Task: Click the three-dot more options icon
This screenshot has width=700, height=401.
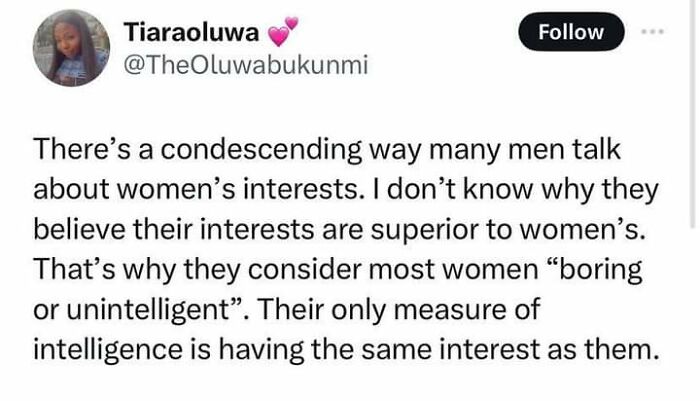Action: pos(653,31)
